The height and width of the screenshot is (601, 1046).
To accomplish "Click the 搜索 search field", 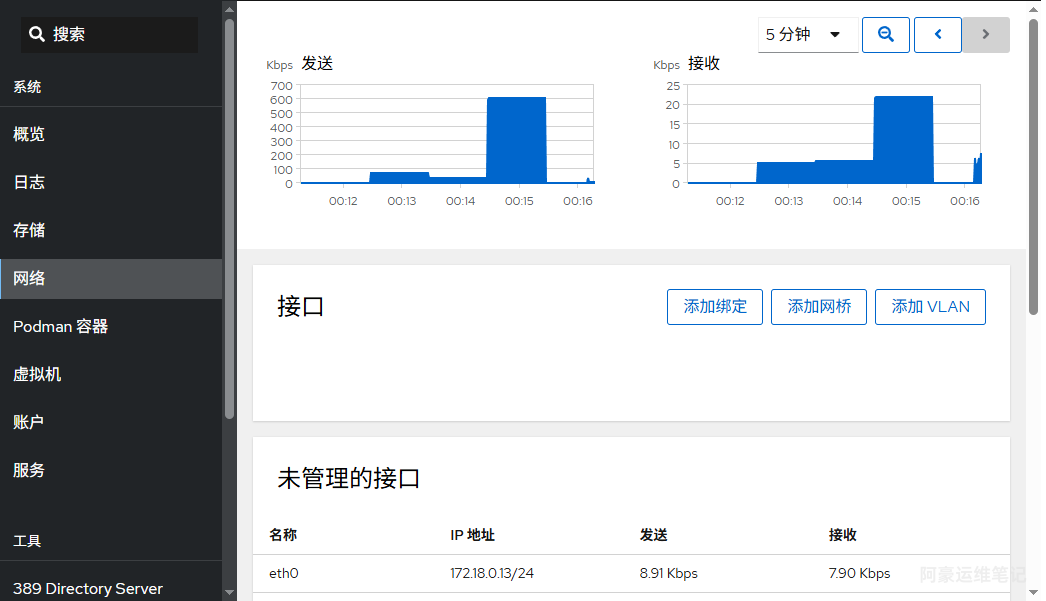I will click(109, 35).
